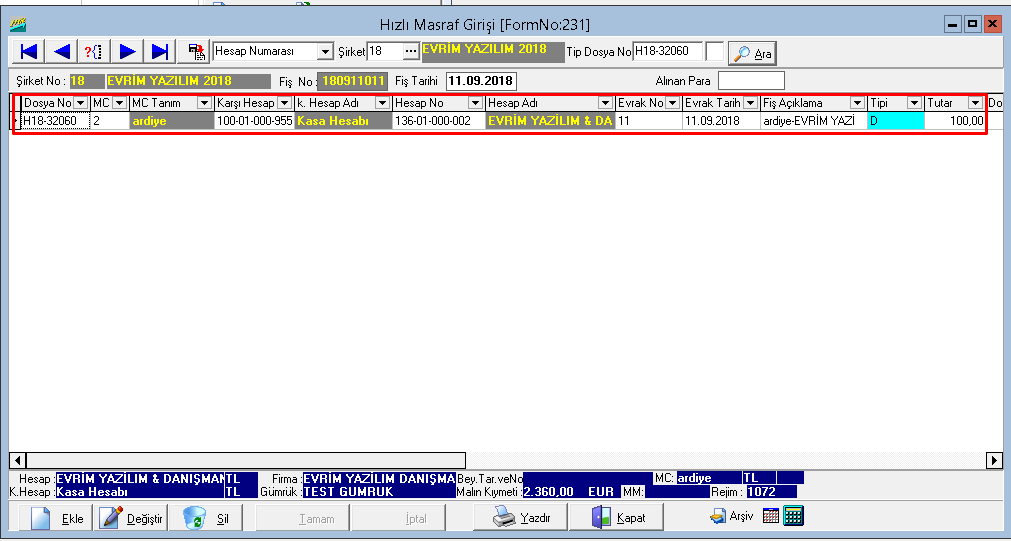Go to the first record with the navigation arrow
Viewport: 1011px width, 541px height.
point(29,52)
